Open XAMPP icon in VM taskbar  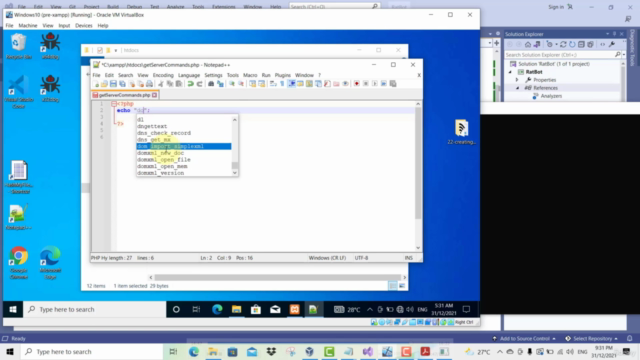pyautogui.click(x=295, y=309)
